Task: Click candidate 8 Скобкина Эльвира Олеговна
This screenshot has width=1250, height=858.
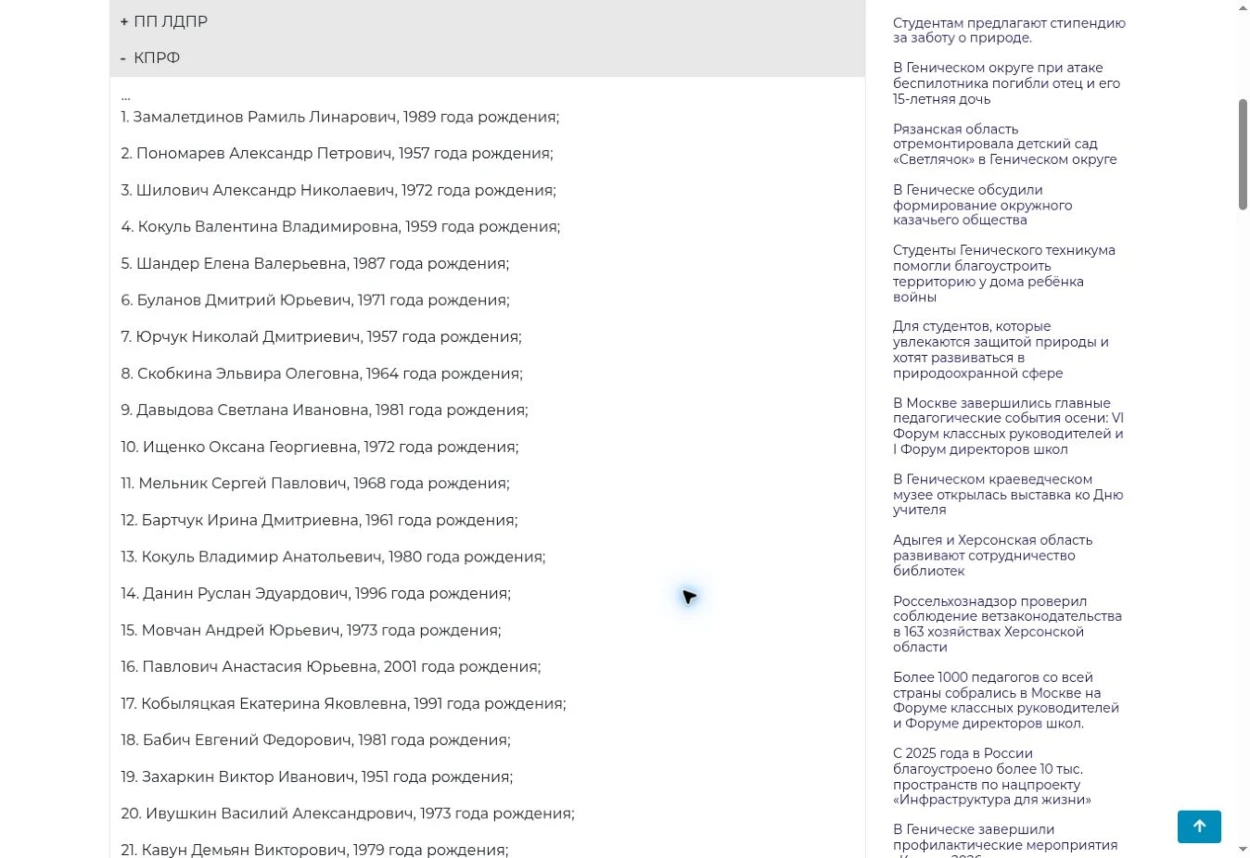Action: [x=322, y=374]
